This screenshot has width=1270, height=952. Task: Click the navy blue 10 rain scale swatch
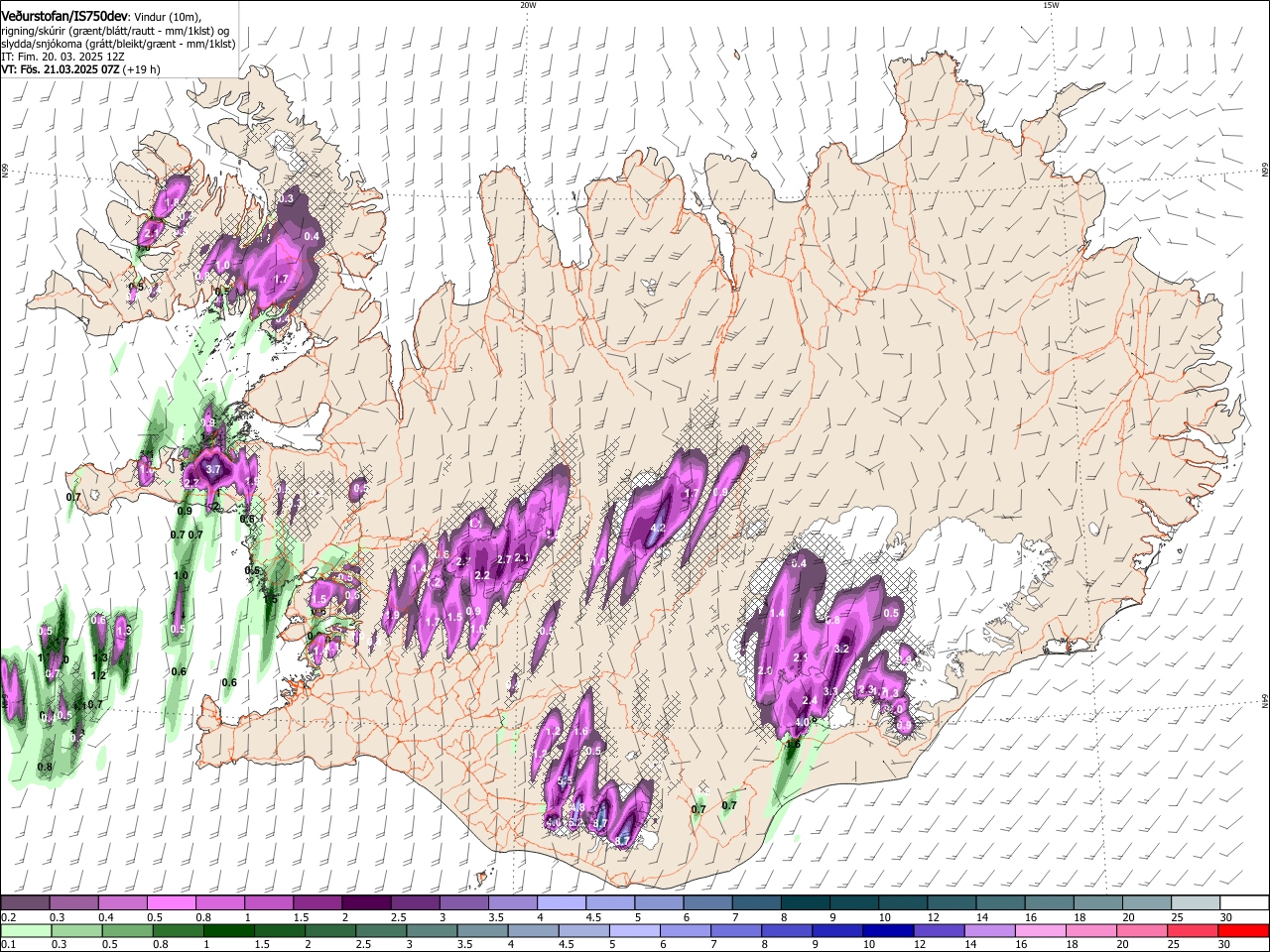tap(888, 930)
